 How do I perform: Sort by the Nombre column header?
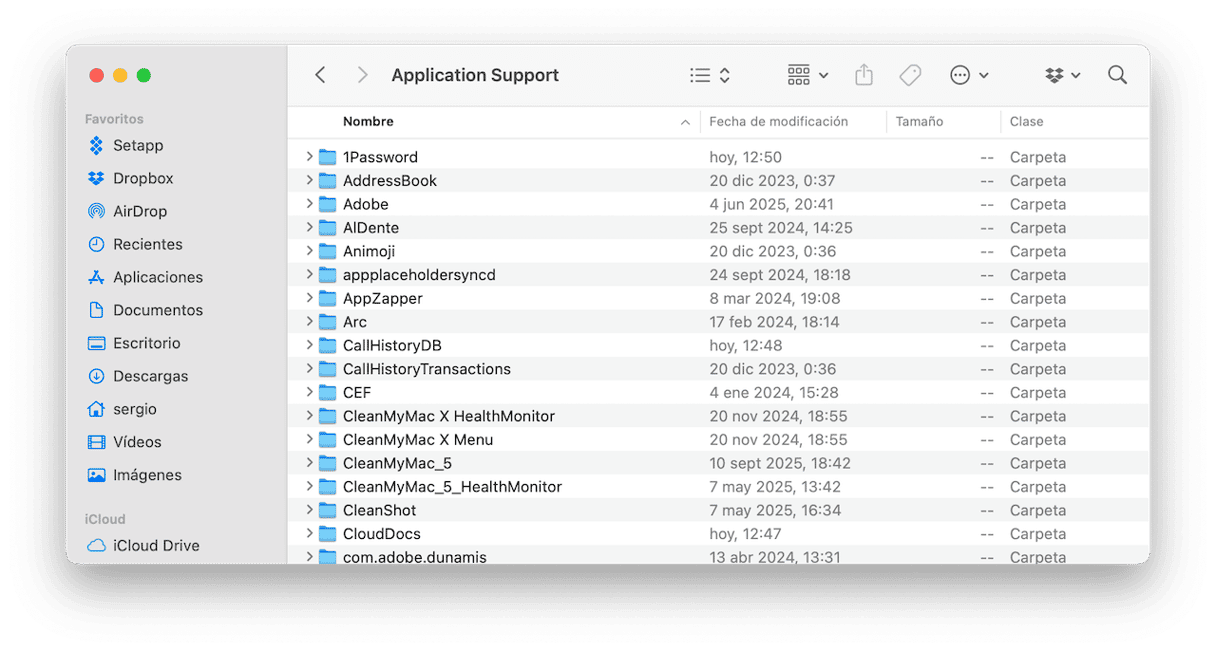pos(368,121)
